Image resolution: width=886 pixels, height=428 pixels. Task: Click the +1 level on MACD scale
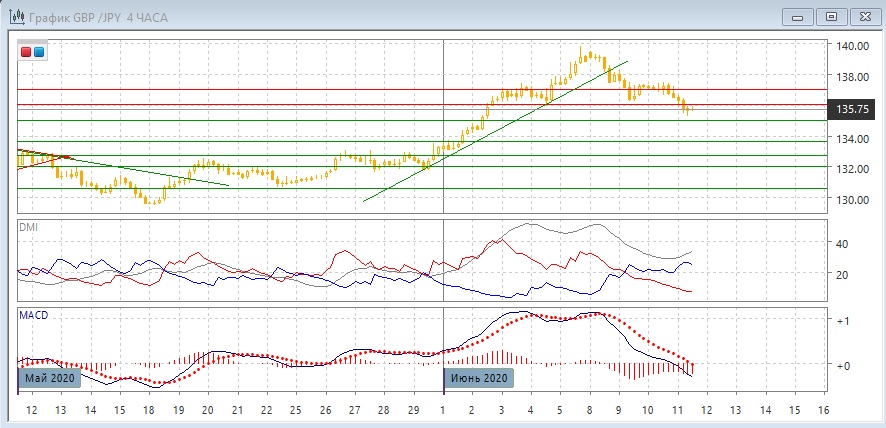click(844, 320)
